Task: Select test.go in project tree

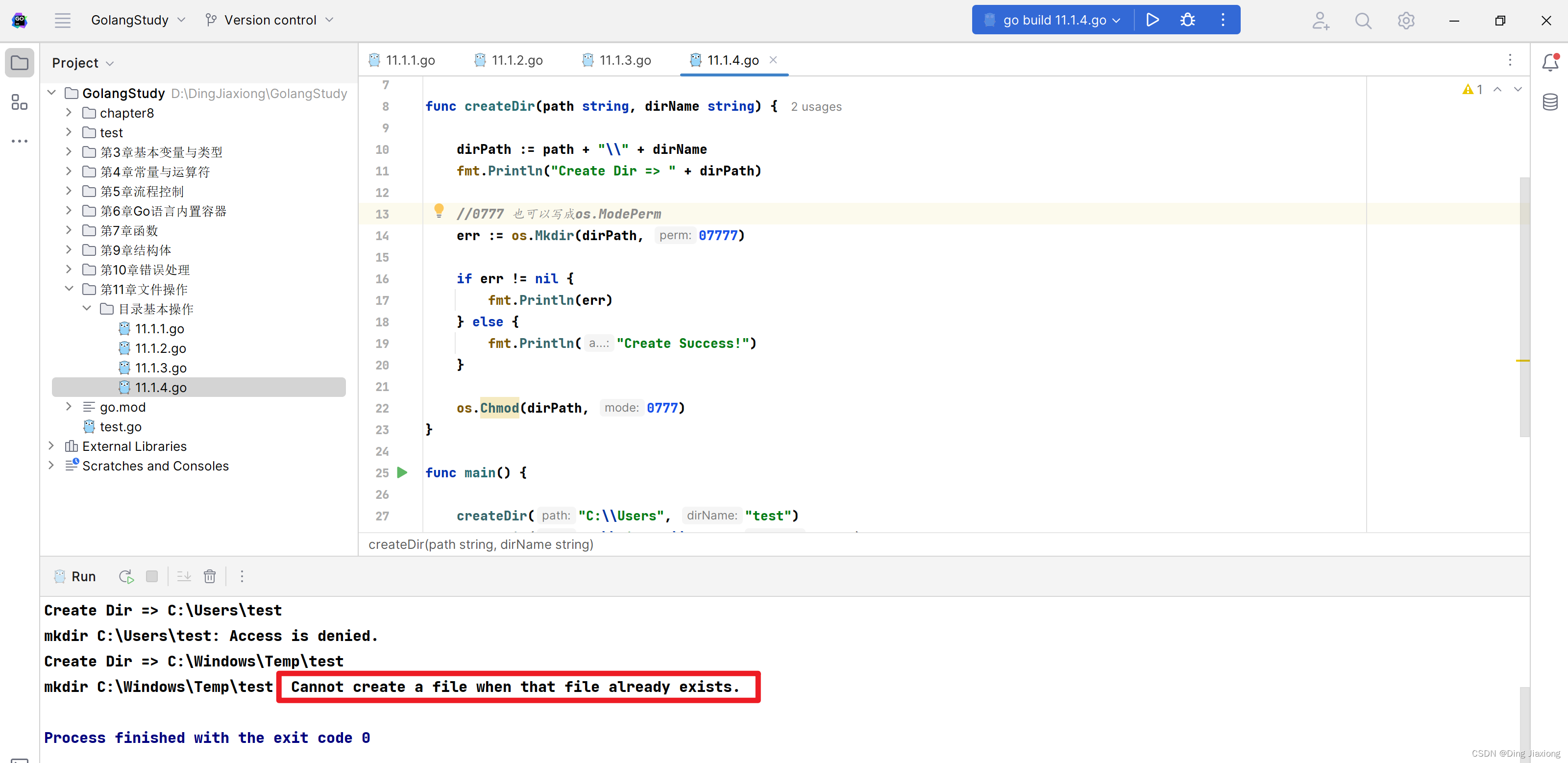Action: coord(121,426)
